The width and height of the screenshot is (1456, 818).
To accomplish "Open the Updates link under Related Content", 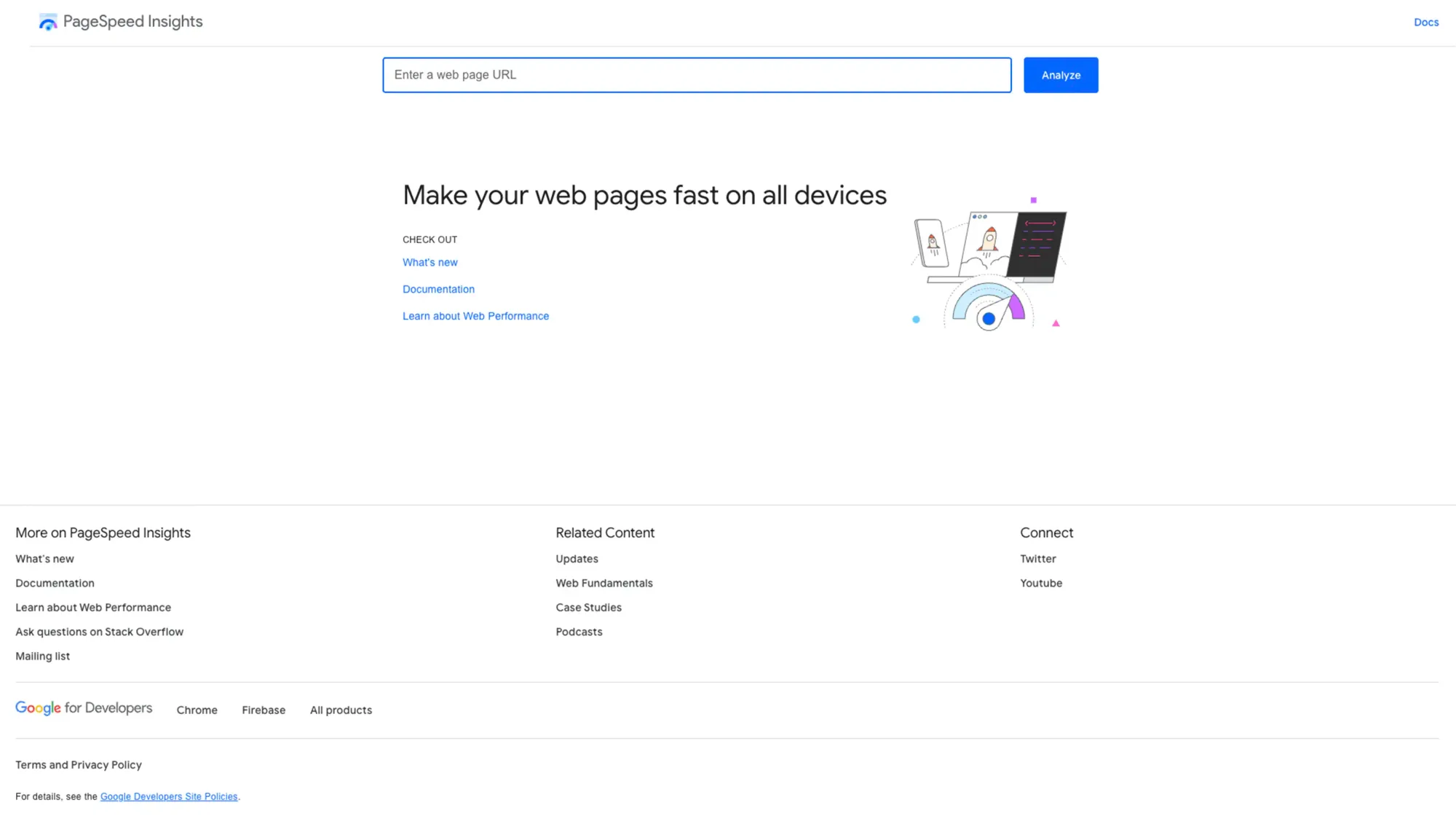I will coord(577,559).
